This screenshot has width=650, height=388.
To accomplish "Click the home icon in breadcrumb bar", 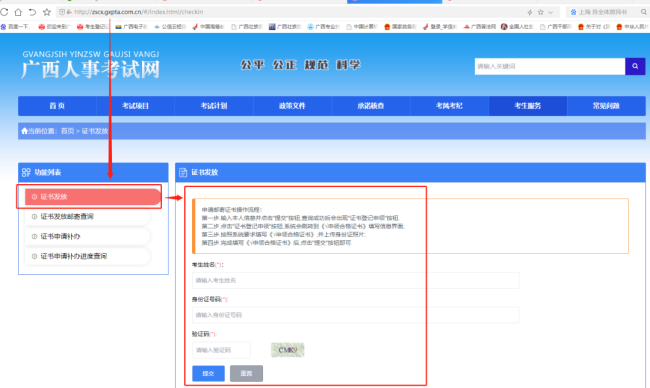I will pyautogui.click(x=24, y=131).
